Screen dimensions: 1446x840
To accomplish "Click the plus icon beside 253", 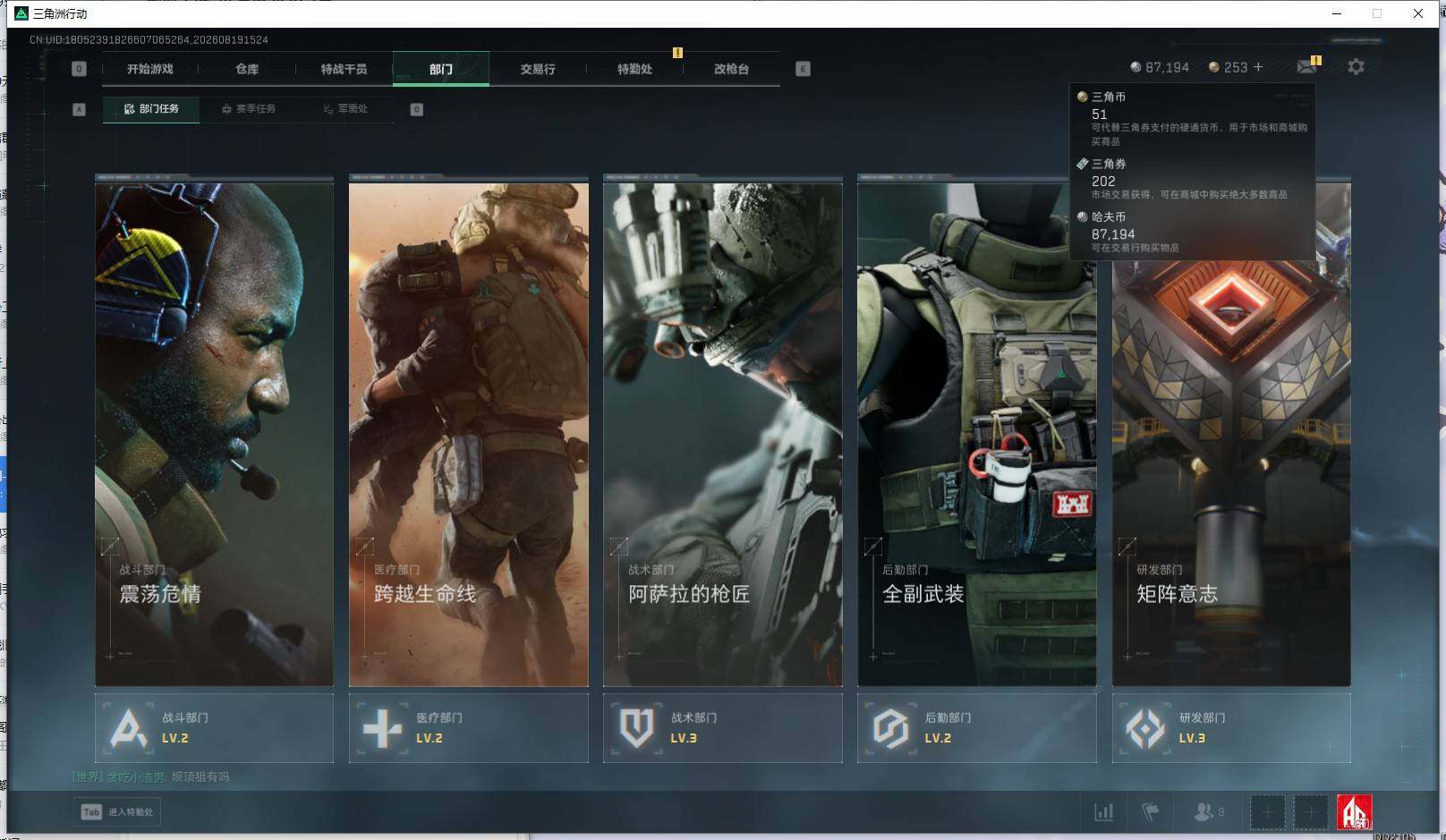I will (1258, 67).
